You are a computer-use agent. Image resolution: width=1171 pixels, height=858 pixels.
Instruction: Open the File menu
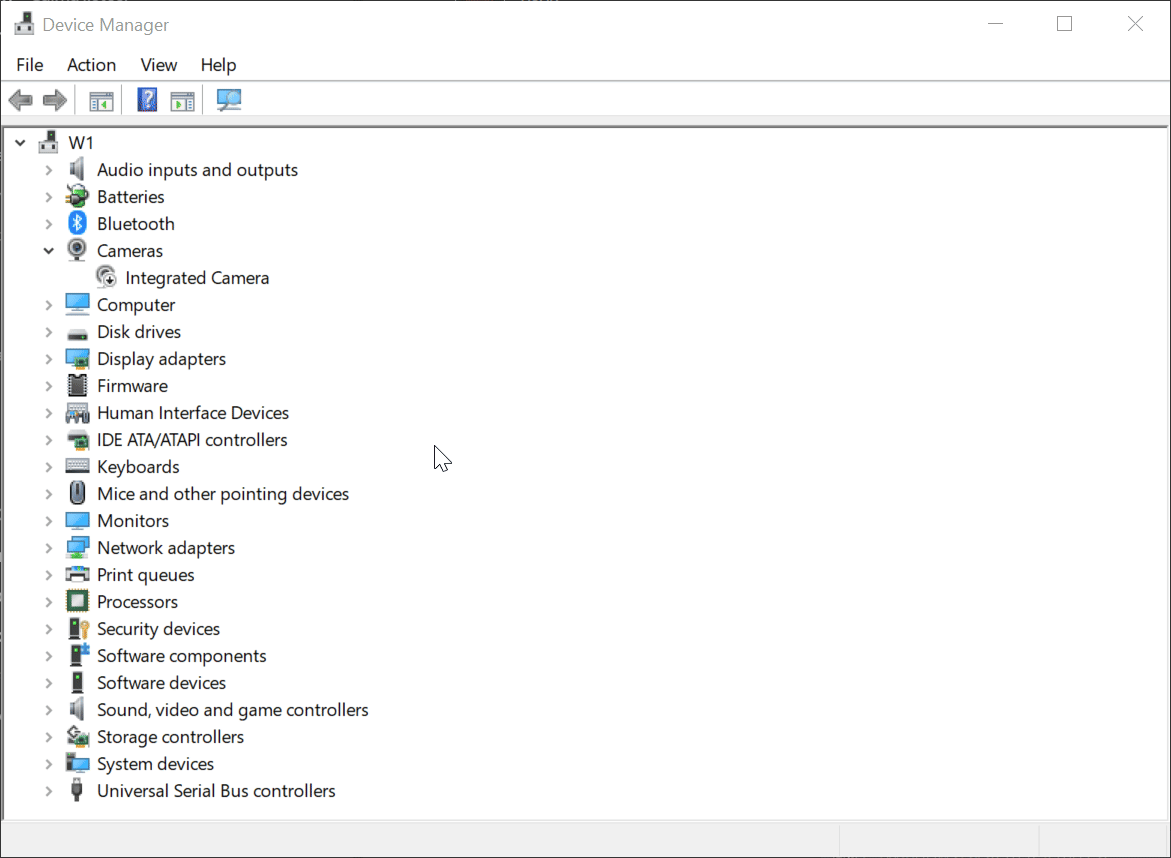[x=30, y=65]
